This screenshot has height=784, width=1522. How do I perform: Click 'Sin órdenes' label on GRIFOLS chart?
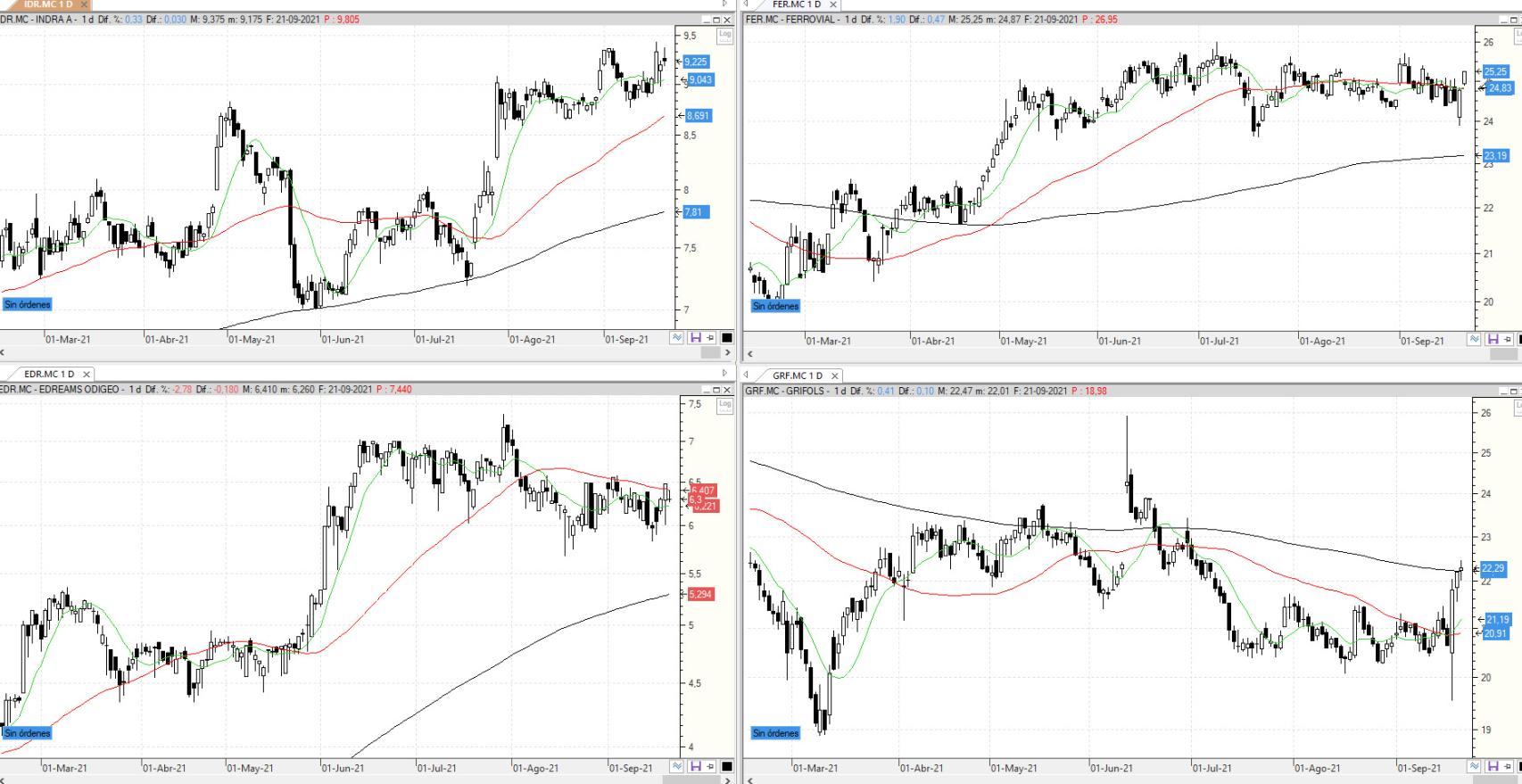[x=775, y=733]
